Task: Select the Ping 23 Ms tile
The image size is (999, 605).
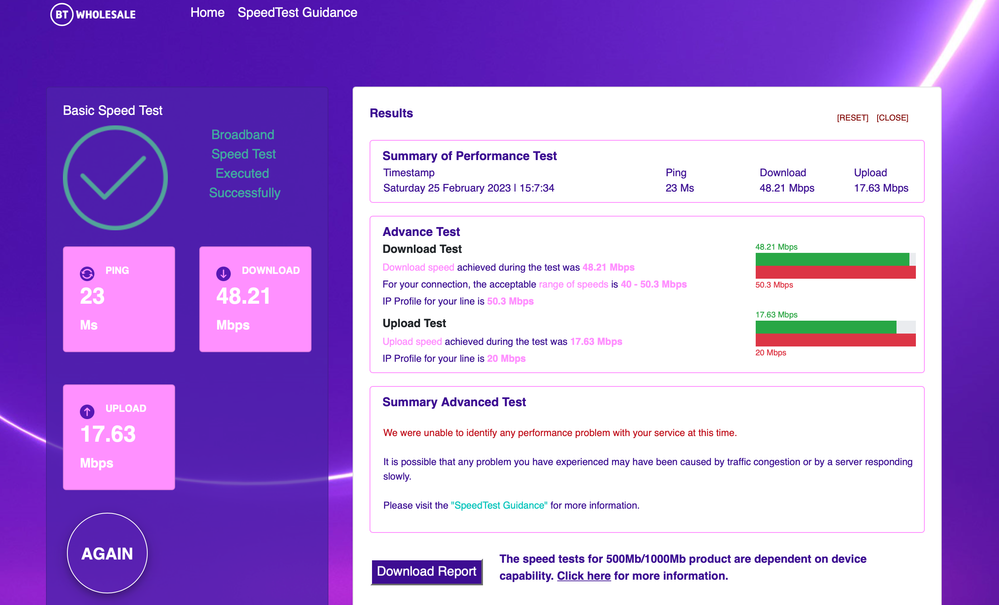Action: (119, 299)
